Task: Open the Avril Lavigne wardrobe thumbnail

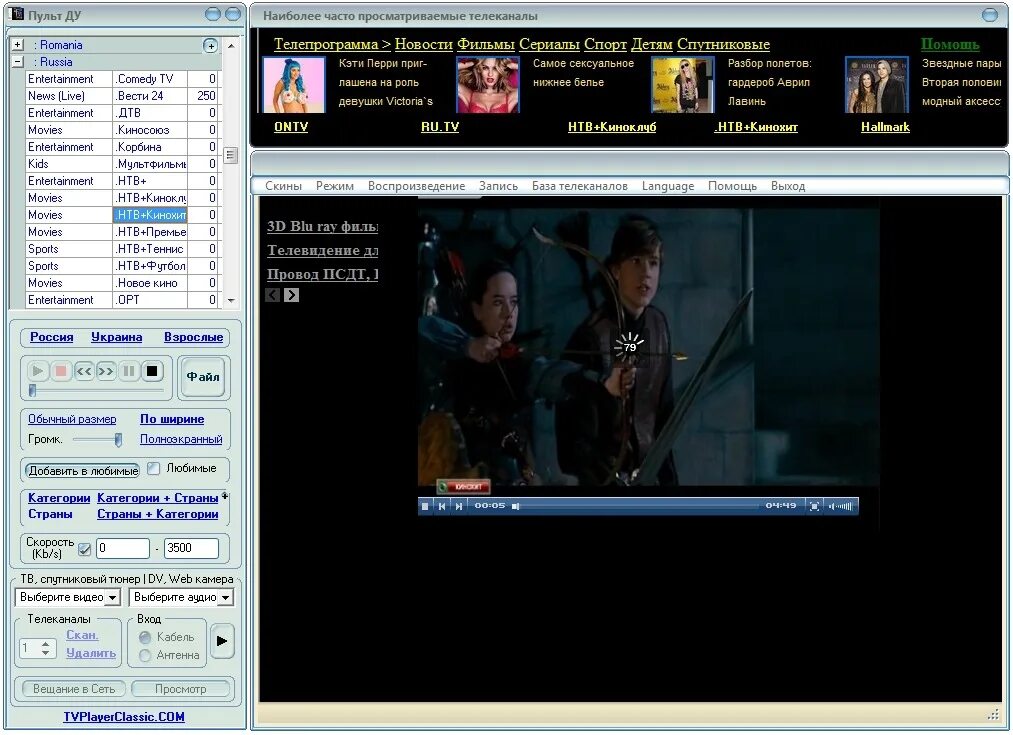Action: [x=683, y=85]
